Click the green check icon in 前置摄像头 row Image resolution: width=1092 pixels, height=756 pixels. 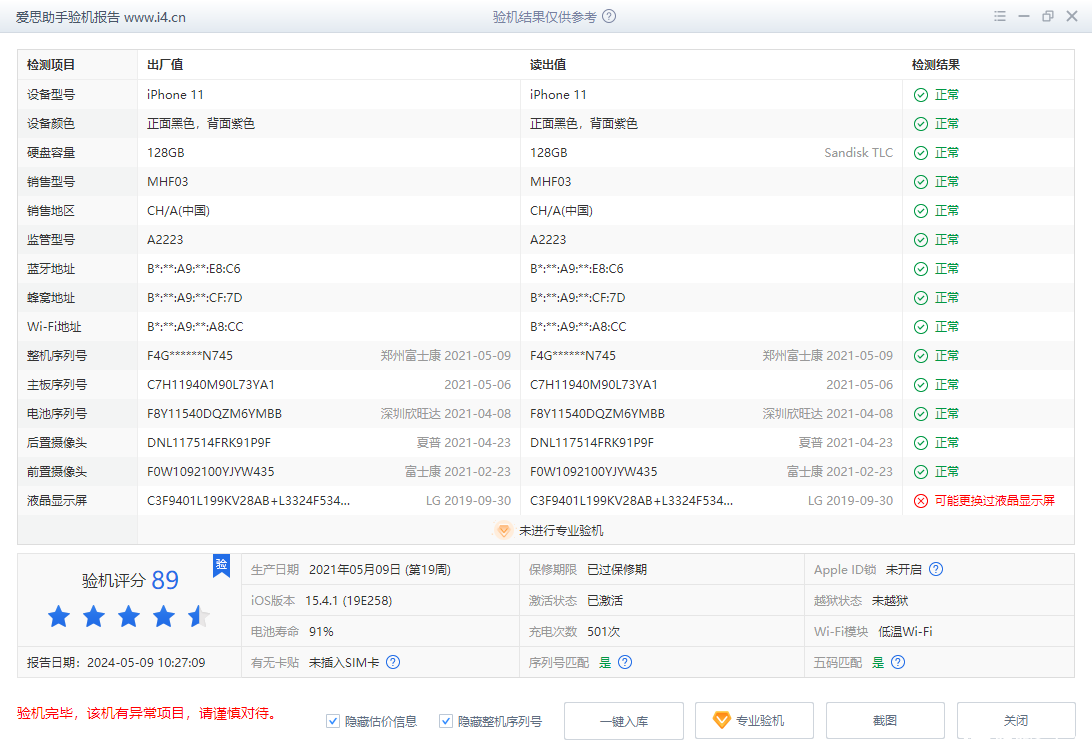pyautogui.click(x=921, y=472)
